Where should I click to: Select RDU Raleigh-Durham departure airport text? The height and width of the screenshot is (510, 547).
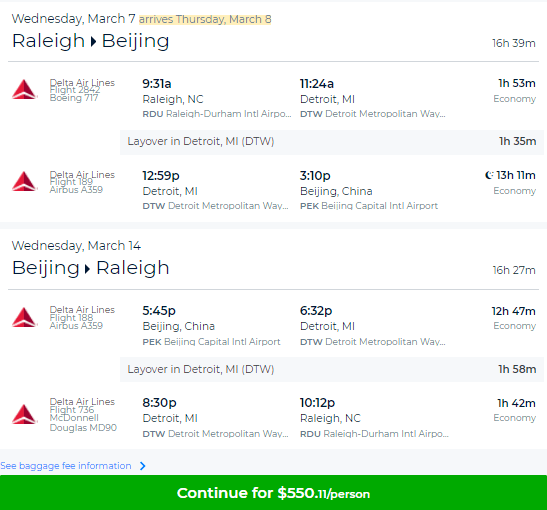pyautogui.click(x=217, y=114)
